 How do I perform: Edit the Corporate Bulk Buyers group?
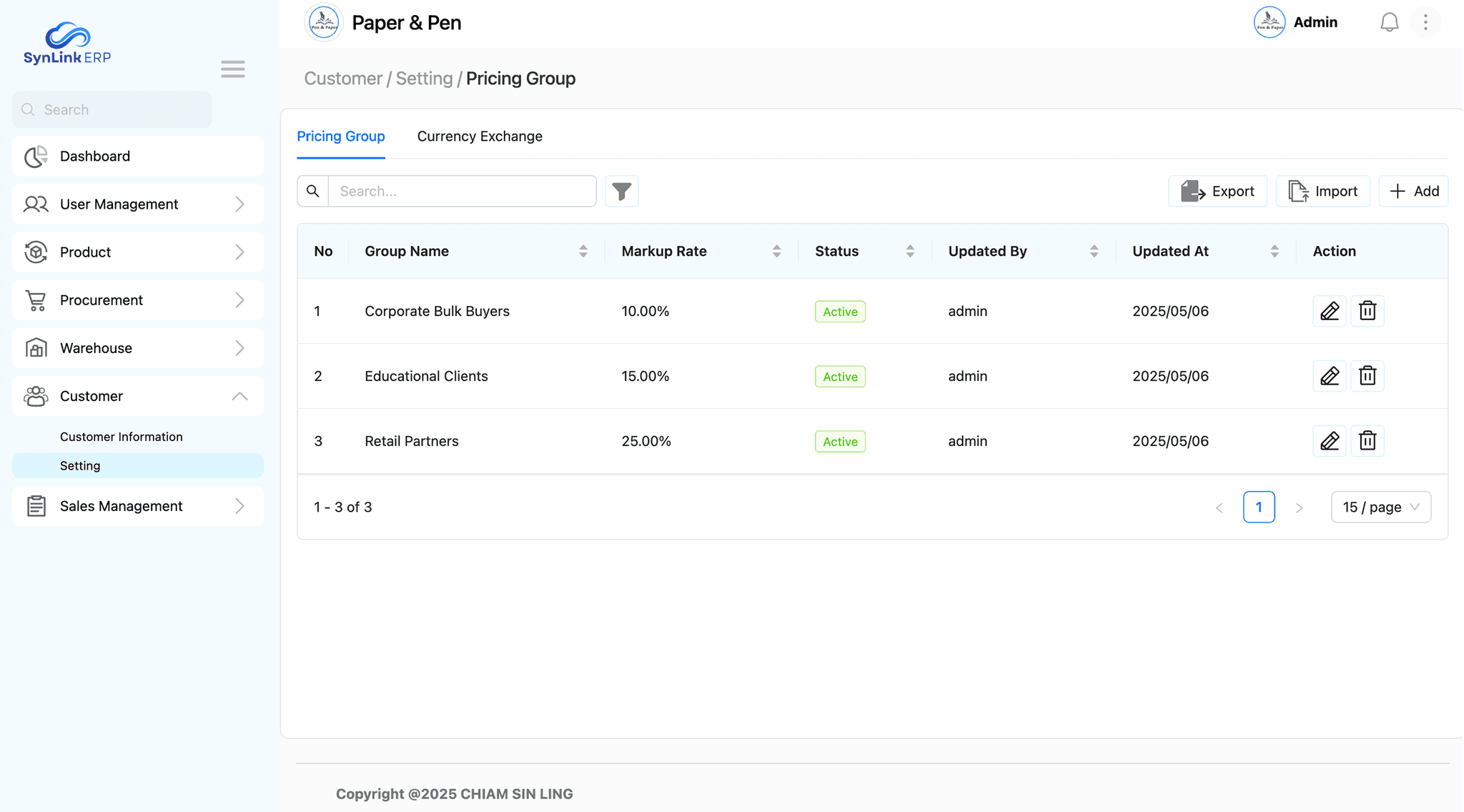point(1329,311)
